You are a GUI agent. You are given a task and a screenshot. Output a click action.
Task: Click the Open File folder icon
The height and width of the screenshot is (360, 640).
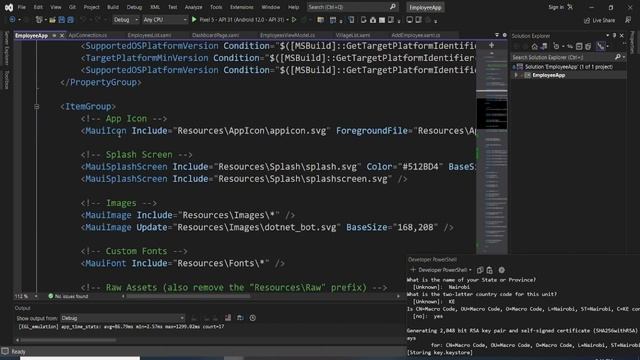click(52, 20)
